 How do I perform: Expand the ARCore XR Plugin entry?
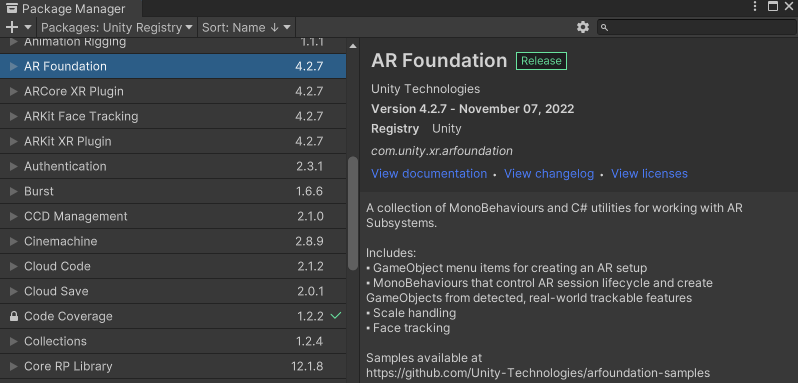tap(14, 92)
